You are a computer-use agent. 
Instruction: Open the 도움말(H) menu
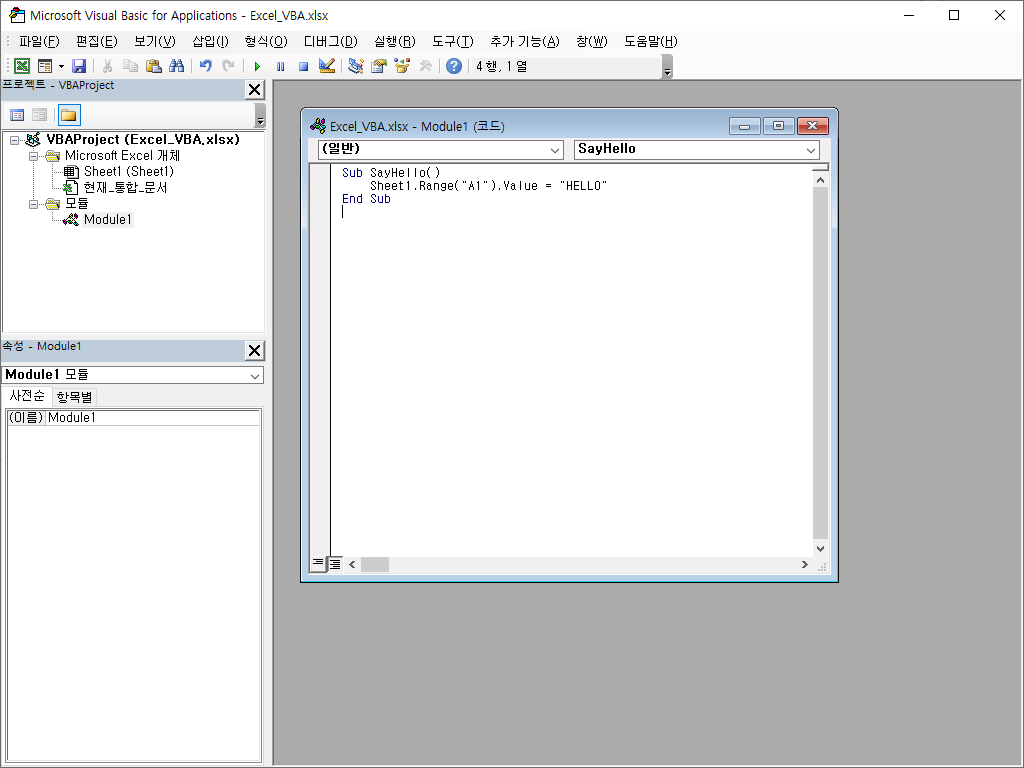coord(650,42)
